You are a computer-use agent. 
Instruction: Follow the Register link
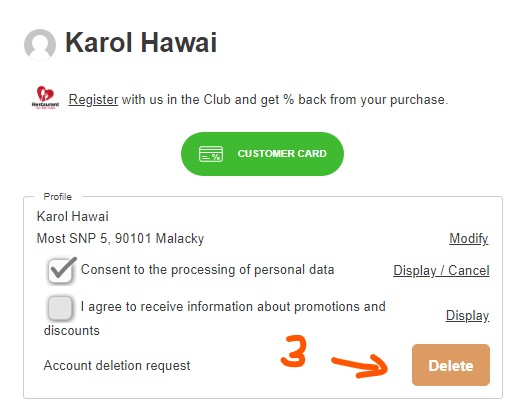pyautogui.click(x=93, y=100)
